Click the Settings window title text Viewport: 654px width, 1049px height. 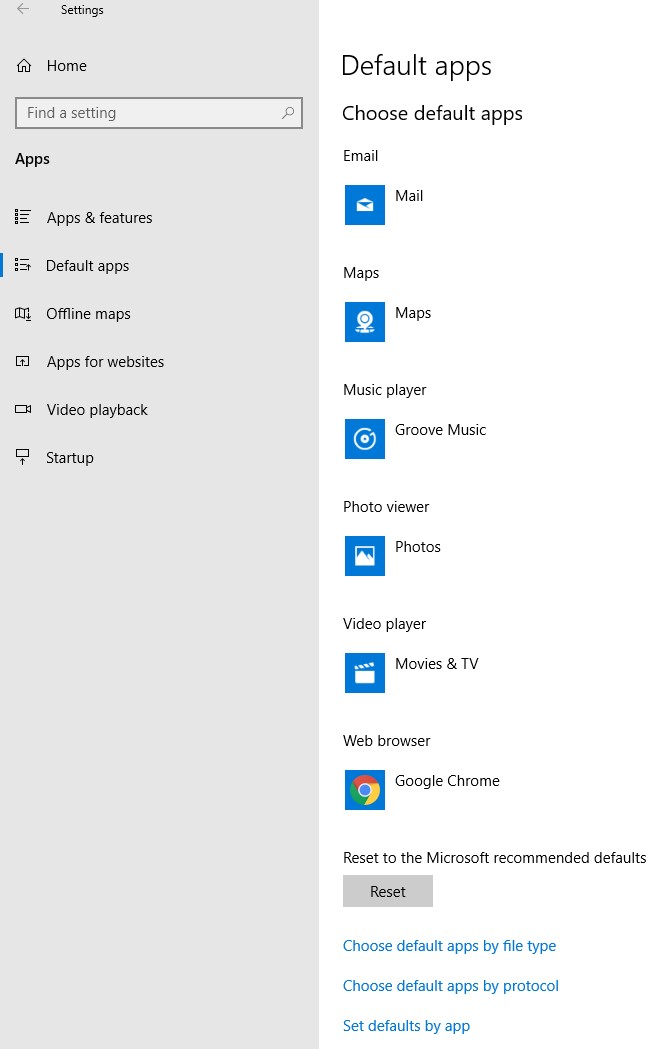(82, 10)
